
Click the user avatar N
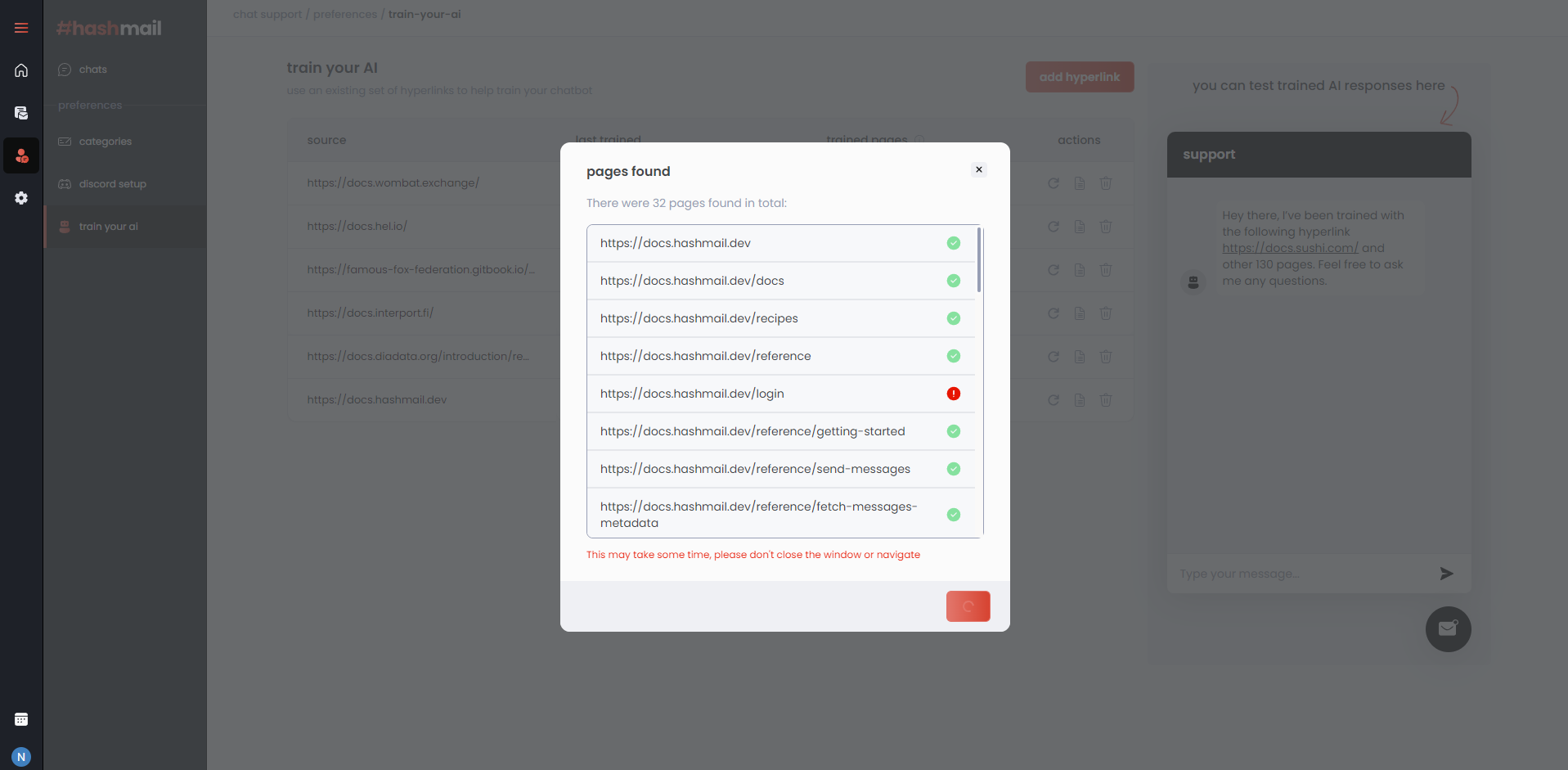[x=21, y=757]
